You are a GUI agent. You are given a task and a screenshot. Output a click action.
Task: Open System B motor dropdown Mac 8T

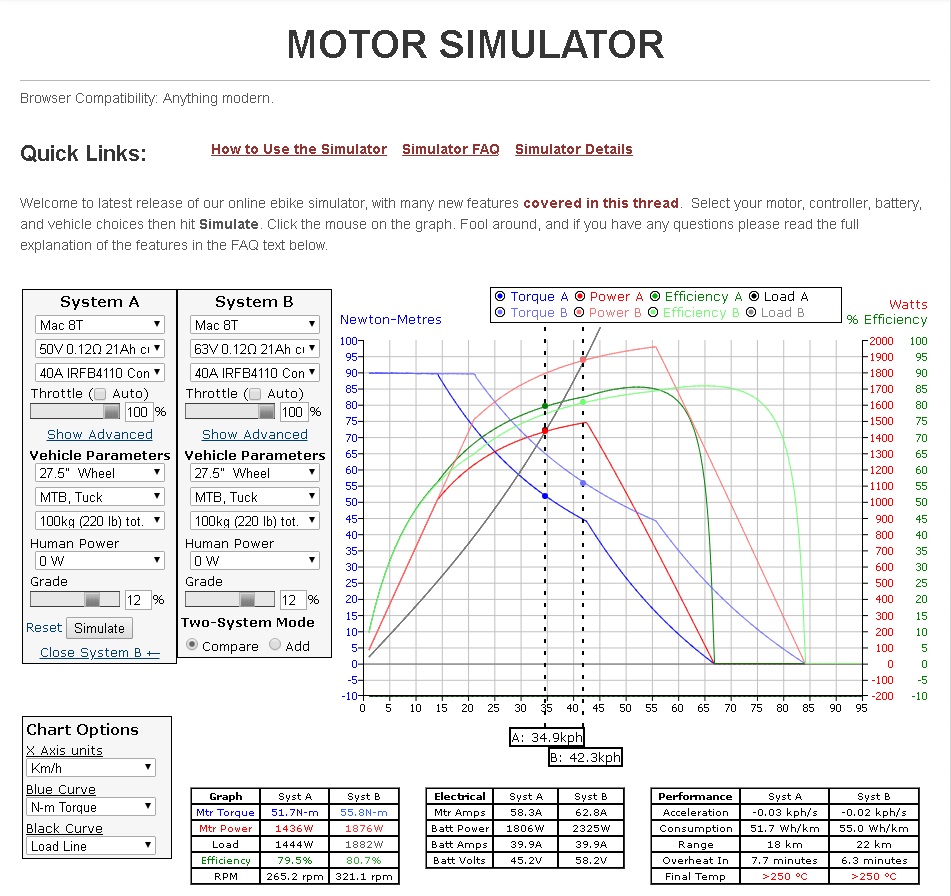(x=255, y=325)
